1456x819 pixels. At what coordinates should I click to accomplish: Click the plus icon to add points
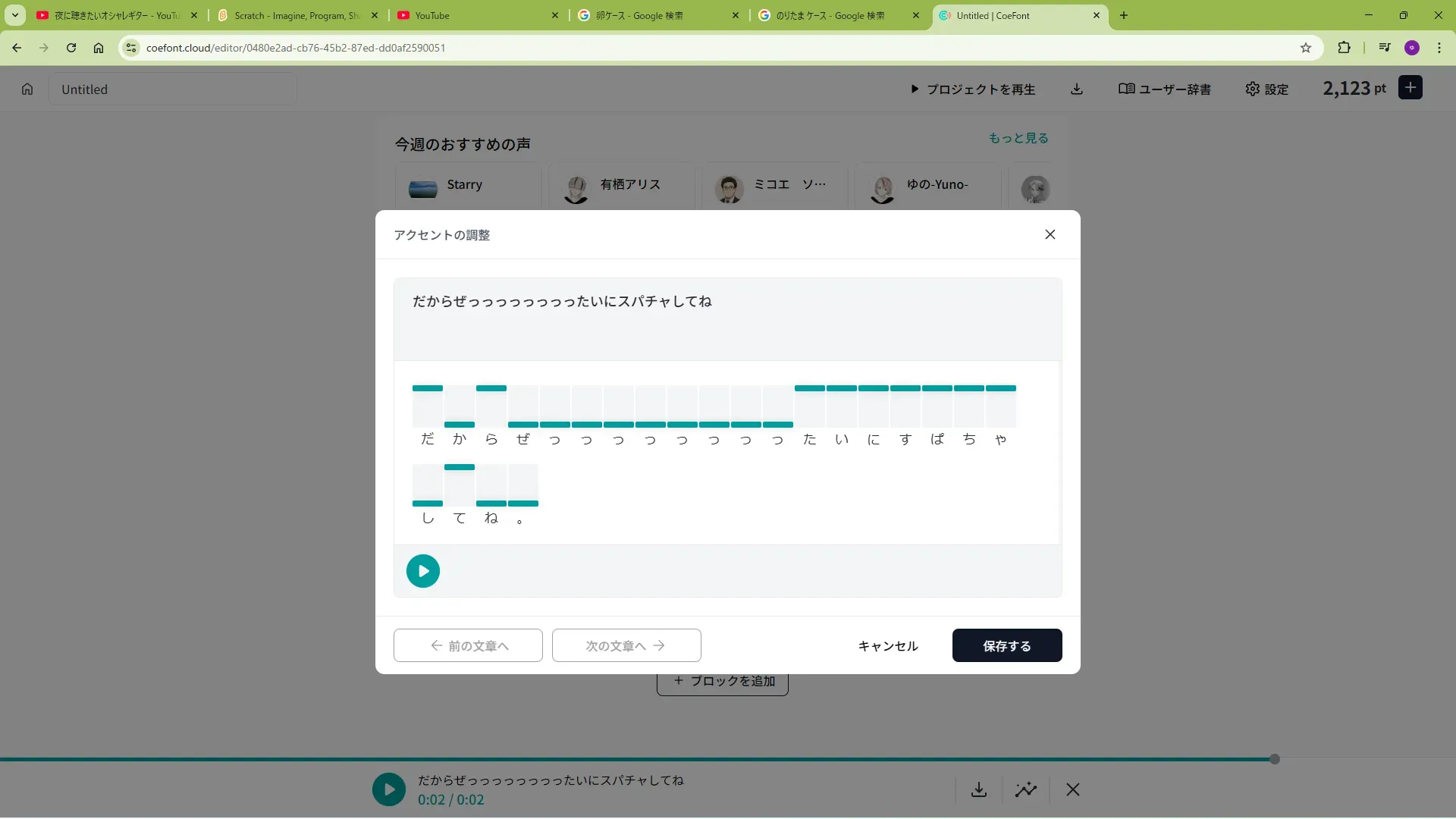(x=1410, y=88)
